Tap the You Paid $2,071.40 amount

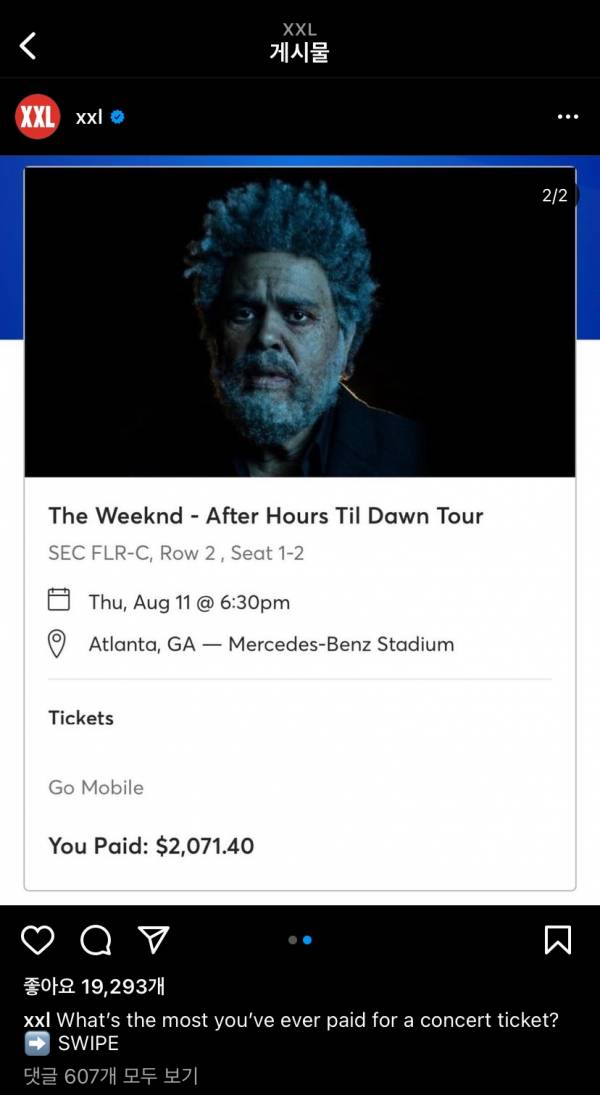151,846
